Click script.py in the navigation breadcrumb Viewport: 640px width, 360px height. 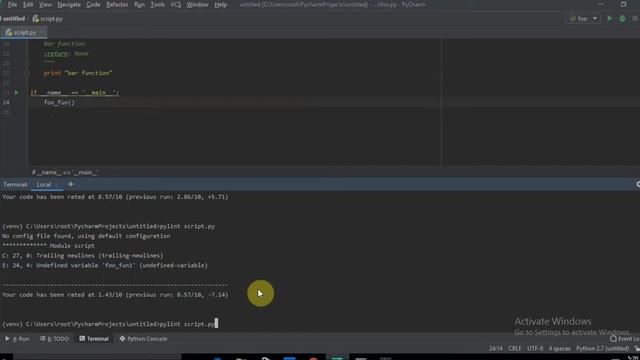pos(48,19)
